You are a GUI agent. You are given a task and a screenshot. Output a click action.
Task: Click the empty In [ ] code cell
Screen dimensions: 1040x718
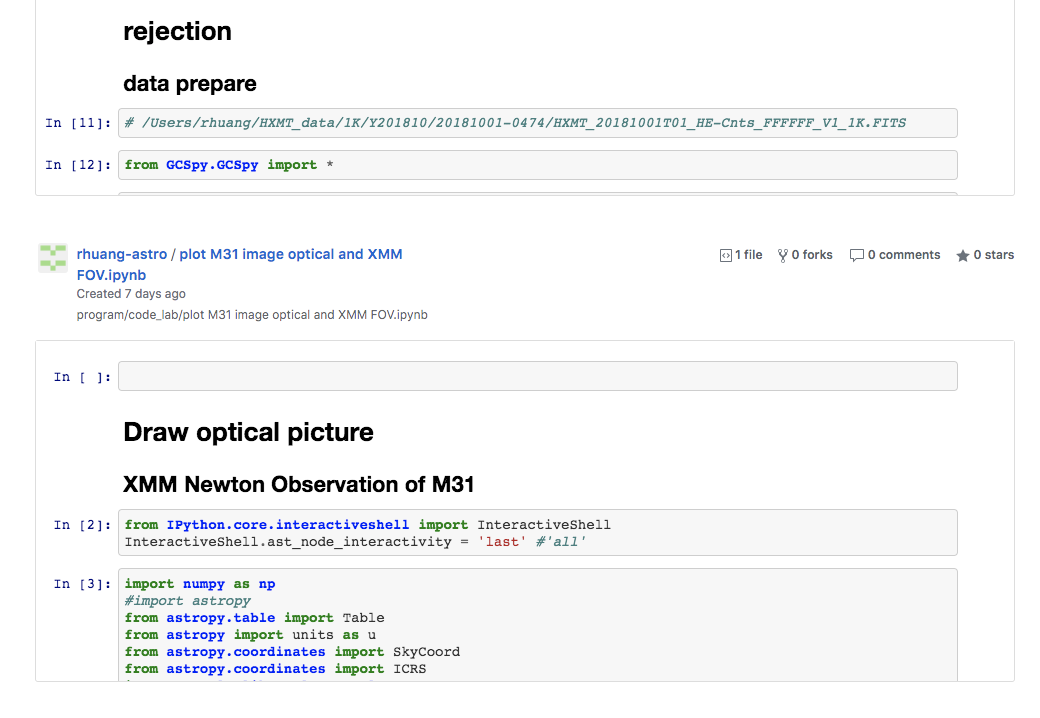537,376
